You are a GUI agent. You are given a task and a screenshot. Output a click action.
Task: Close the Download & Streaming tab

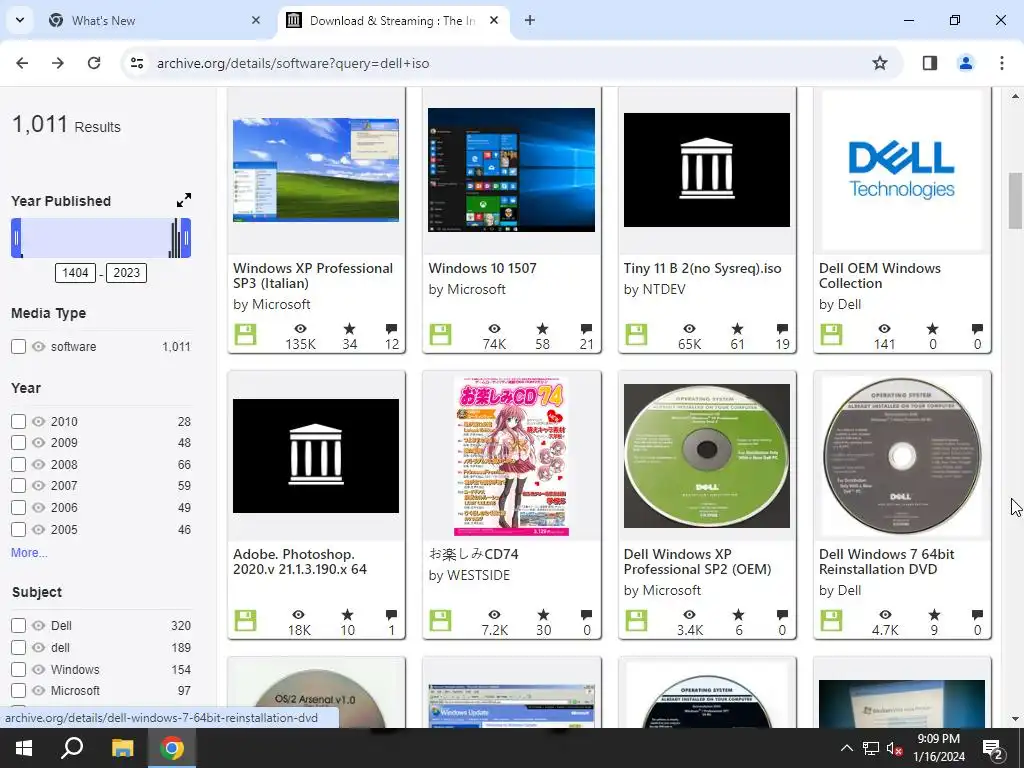494,20
